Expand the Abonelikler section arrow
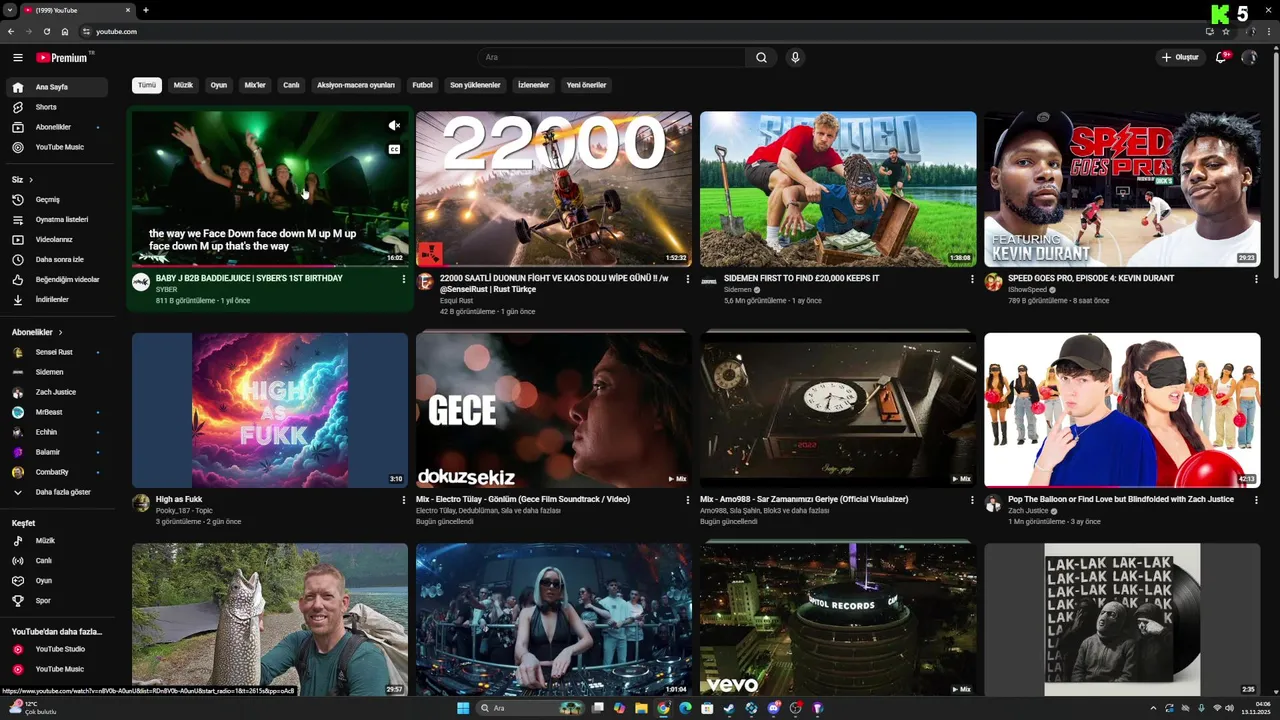Viewport: 1280px width, 720px height. pyautogui.click(x=60, y=332)
